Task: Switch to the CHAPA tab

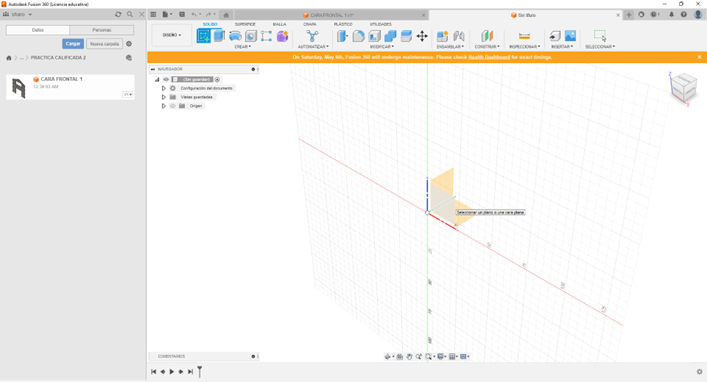Action: (310, 24)
